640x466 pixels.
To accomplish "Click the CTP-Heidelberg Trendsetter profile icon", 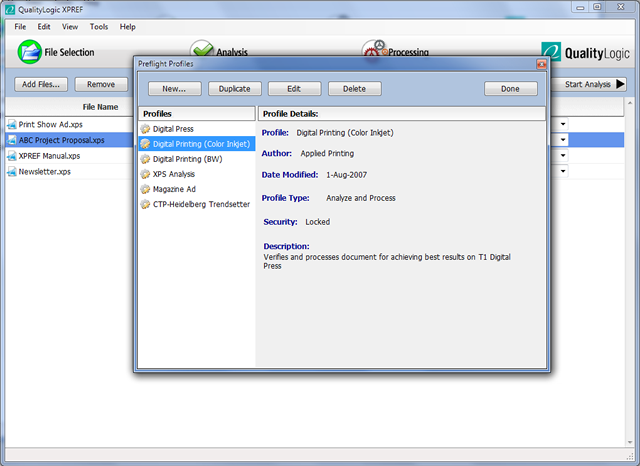I will (145, 204).
